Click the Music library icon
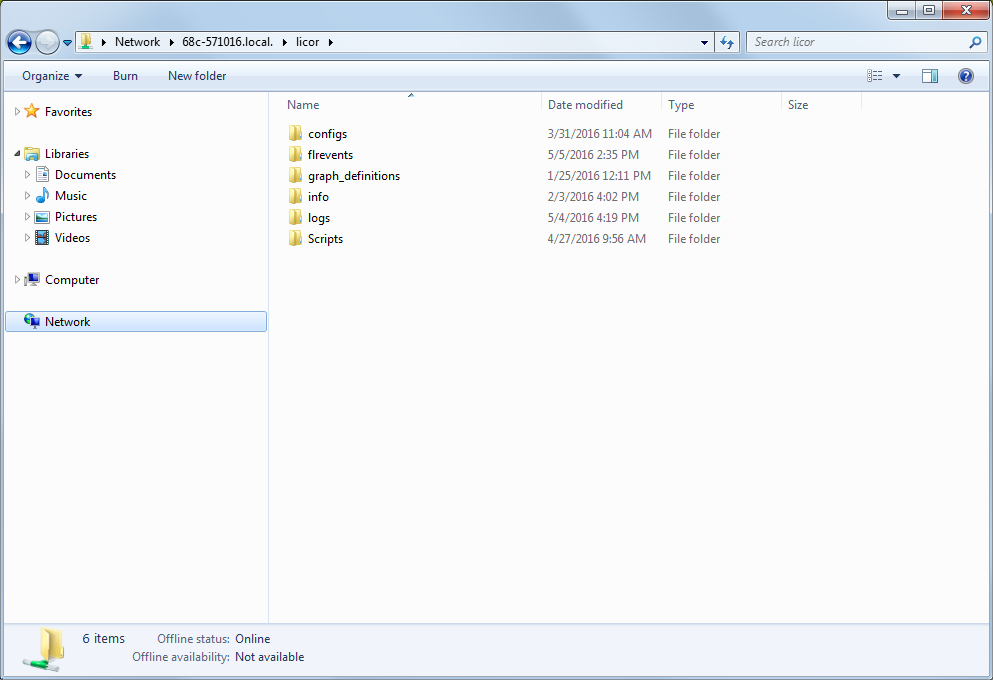993x680 pixels. click(42, 195)
